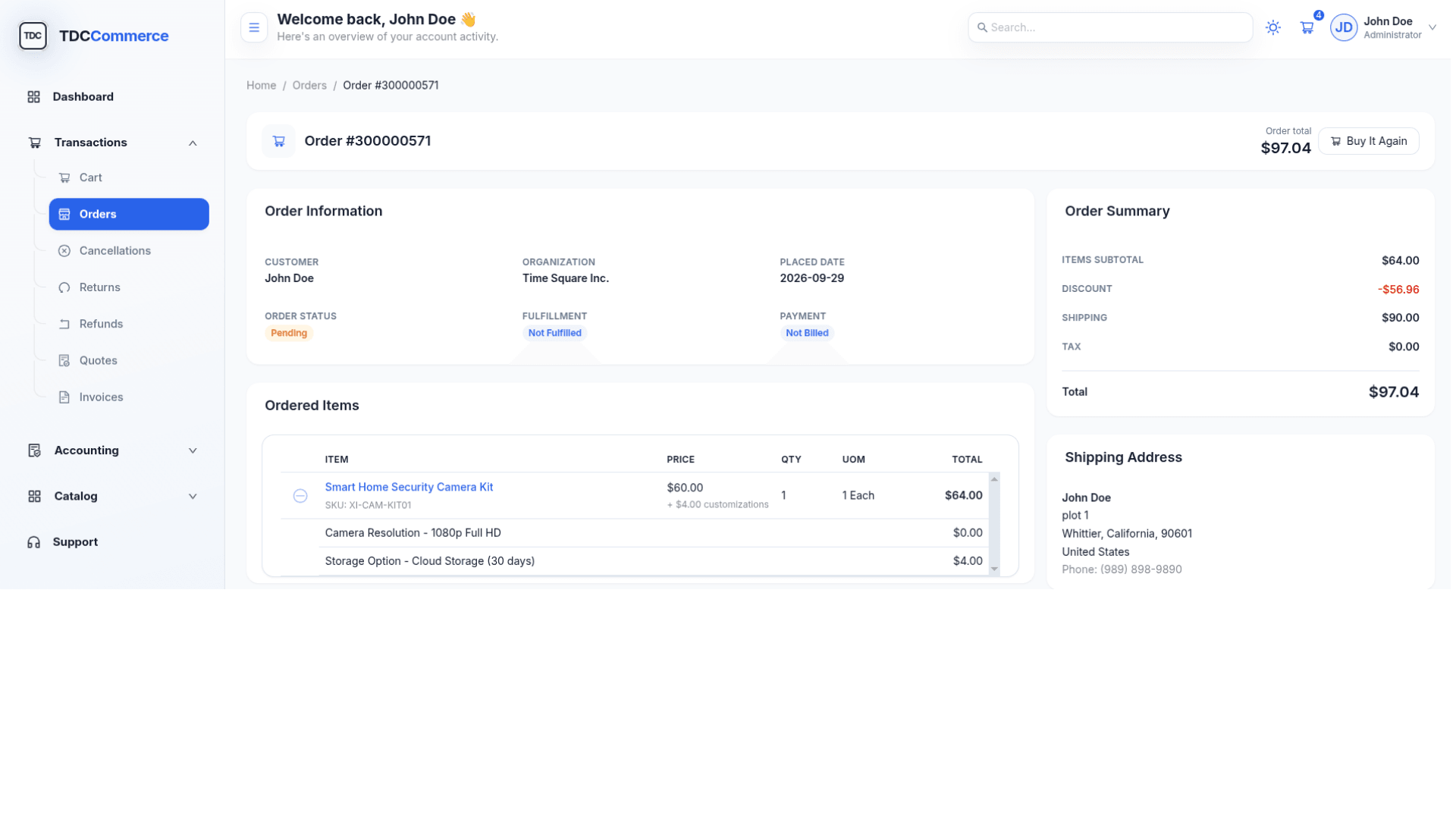1456x819 pixels.
Task: Select Orders in the sidebar
Action: click(x=129, y=215)
